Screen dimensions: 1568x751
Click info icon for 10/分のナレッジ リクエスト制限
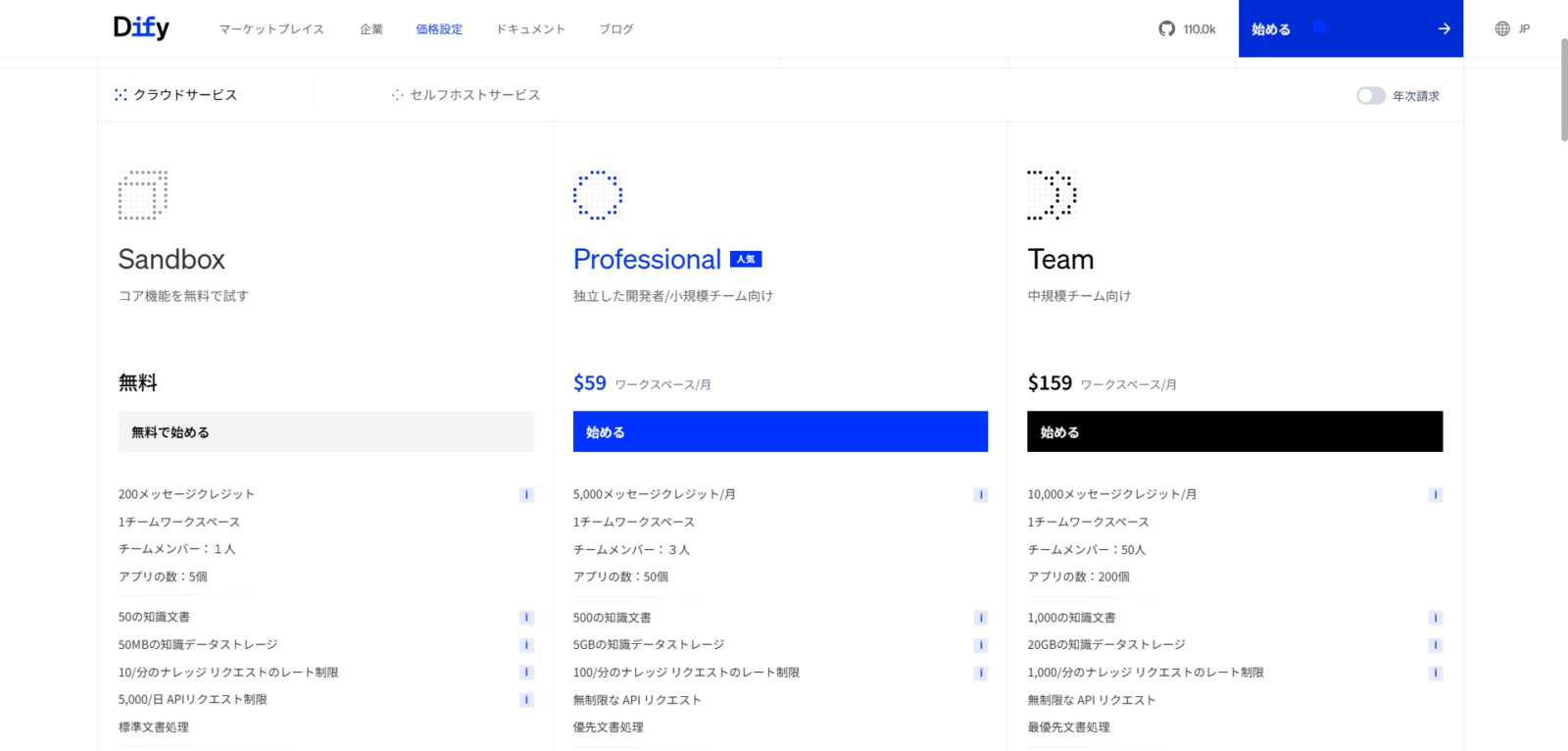tap(526, 673)
